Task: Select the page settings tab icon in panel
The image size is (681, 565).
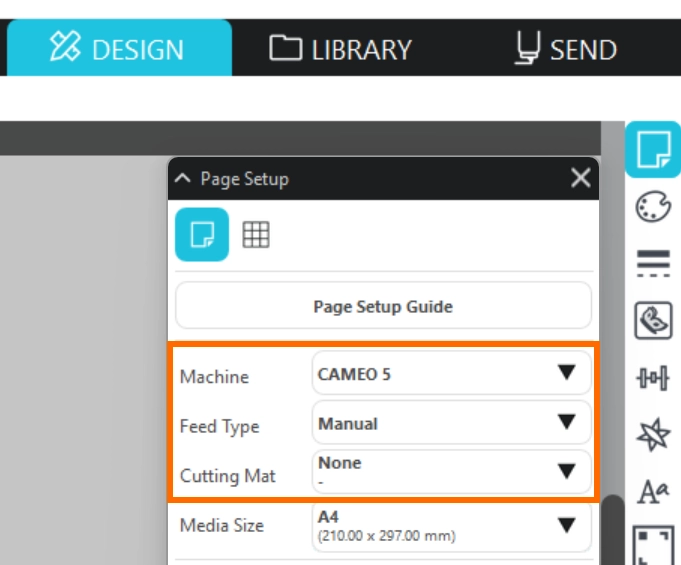Action: pos(202,235)
